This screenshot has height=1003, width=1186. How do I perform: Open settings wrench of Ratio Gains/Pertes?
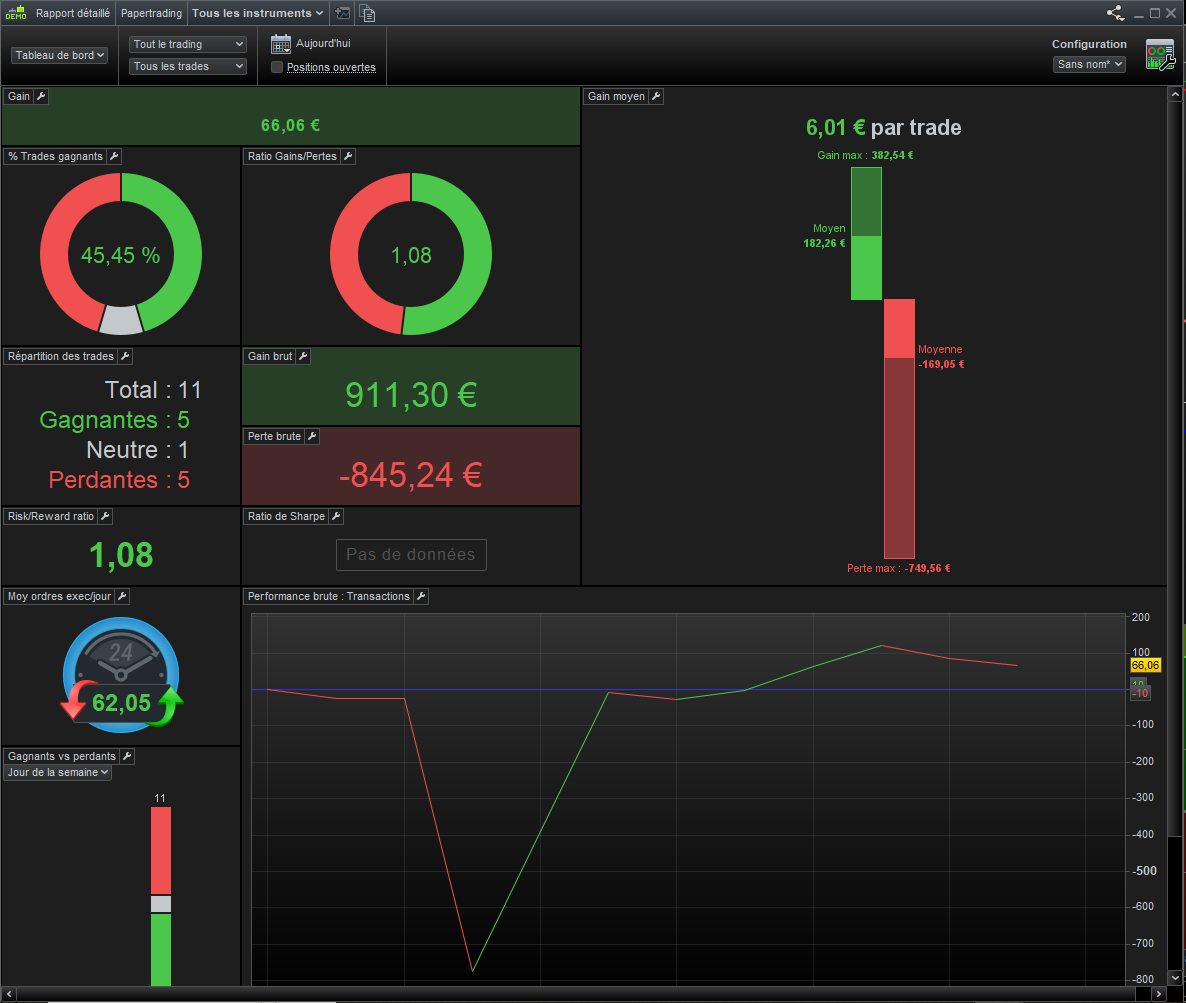(348, 157)
